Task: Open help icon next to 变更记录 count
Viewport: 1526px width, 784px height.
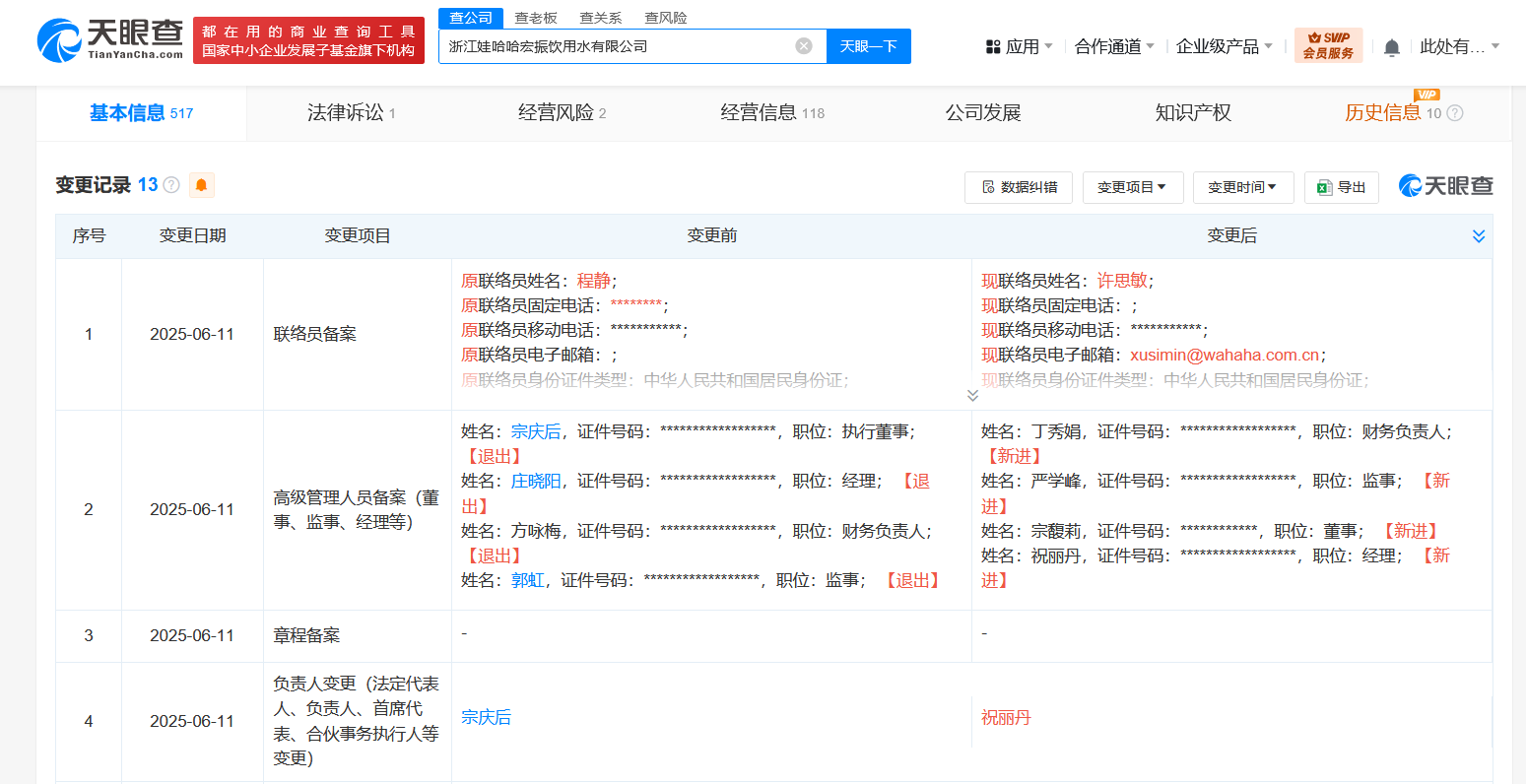Action: (x=171, y=185)
